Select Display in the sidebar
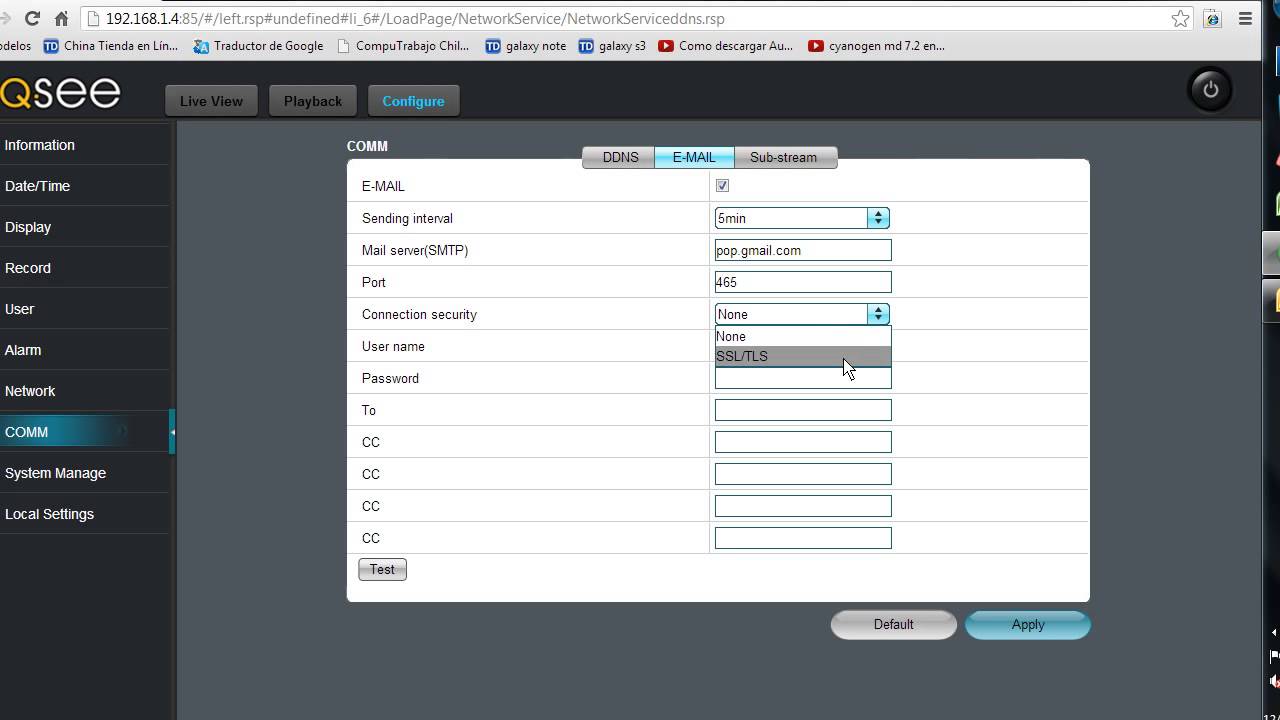This screenshot has width=1280, height=720. pyautogui.click(x=85, y=227)
